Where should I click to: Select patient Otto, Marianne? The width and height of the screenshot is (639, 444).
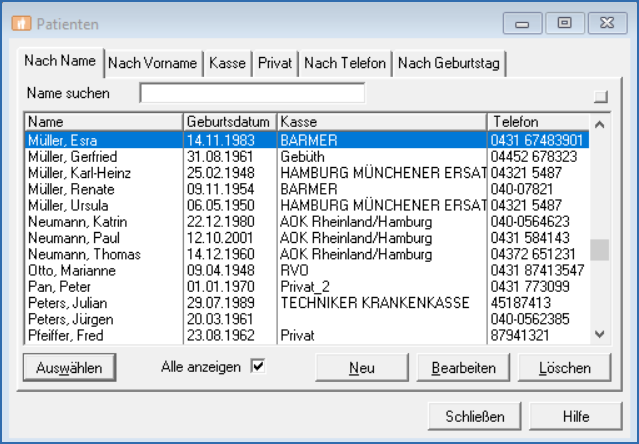(x=307, y=270)
